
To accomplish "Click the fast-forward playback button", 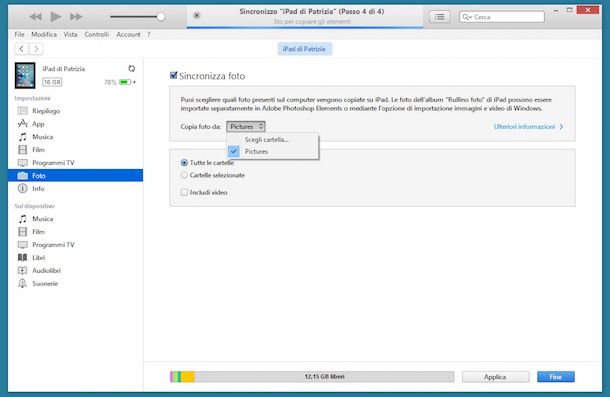I will tap(76, 17).
